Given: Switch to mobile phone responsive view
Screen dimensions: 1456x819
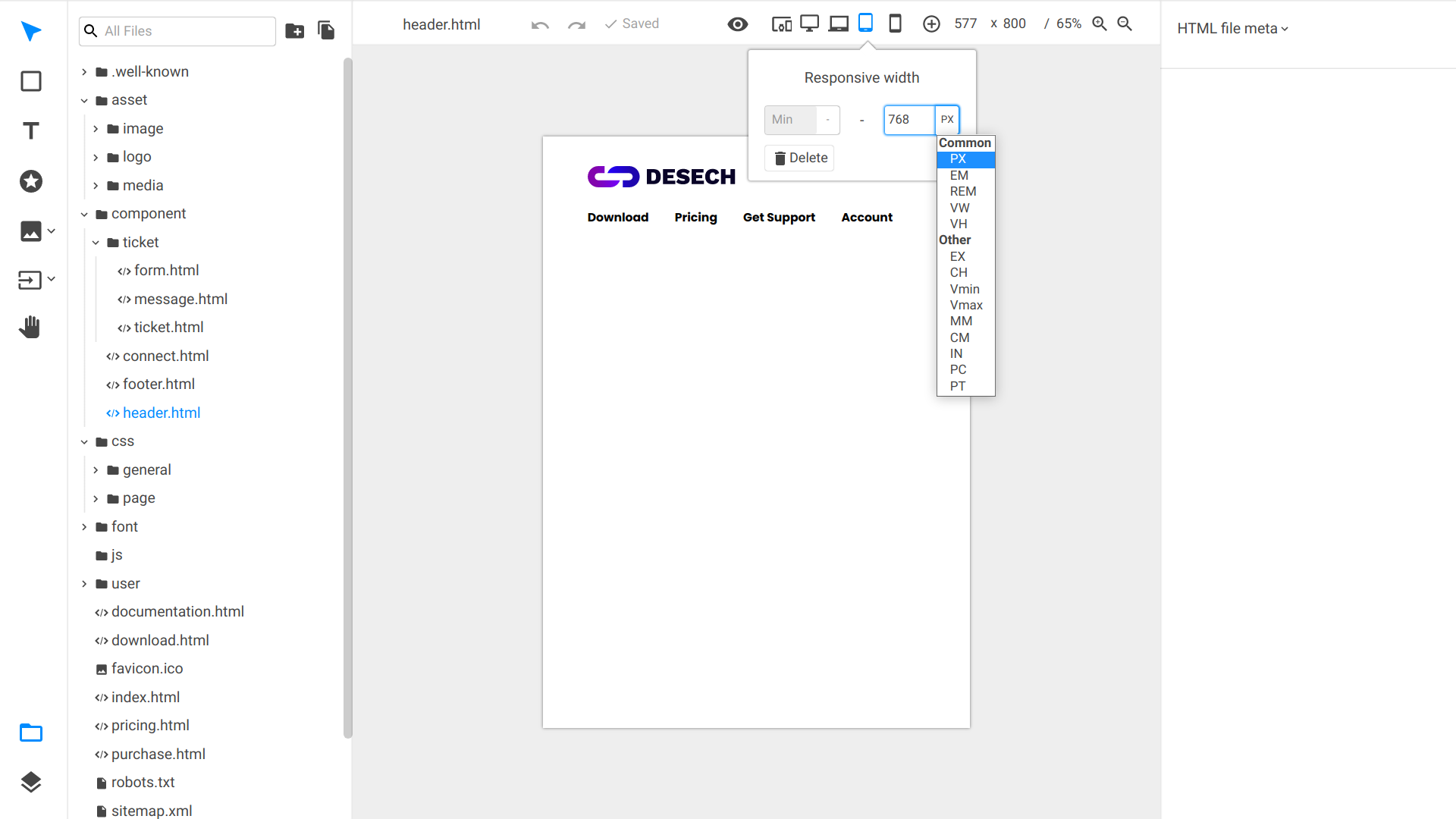Looking at the screenshot, I should tap(895, 24).
